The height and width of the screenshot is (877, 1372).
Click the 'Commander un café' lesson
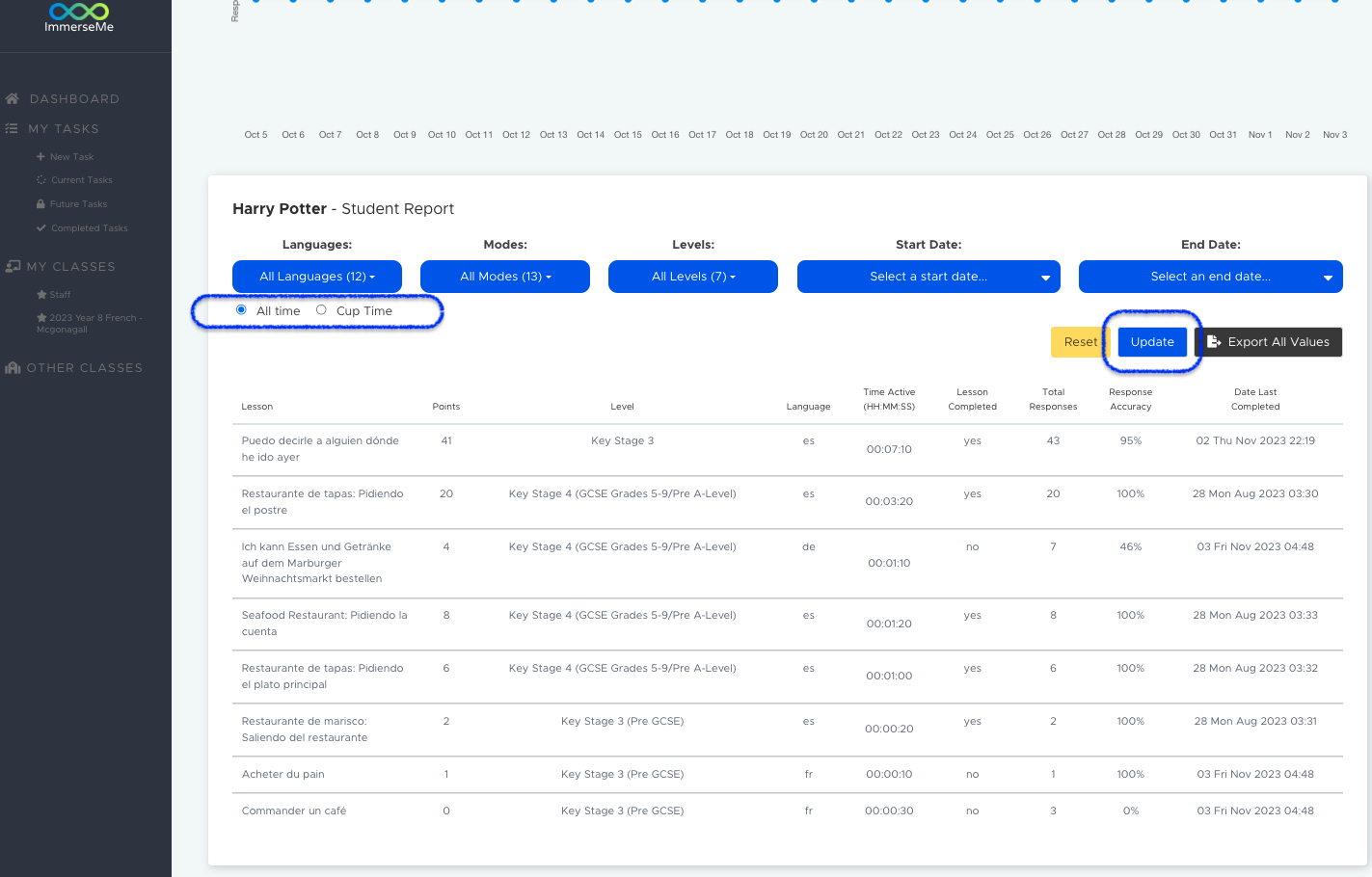pos(294,811)
